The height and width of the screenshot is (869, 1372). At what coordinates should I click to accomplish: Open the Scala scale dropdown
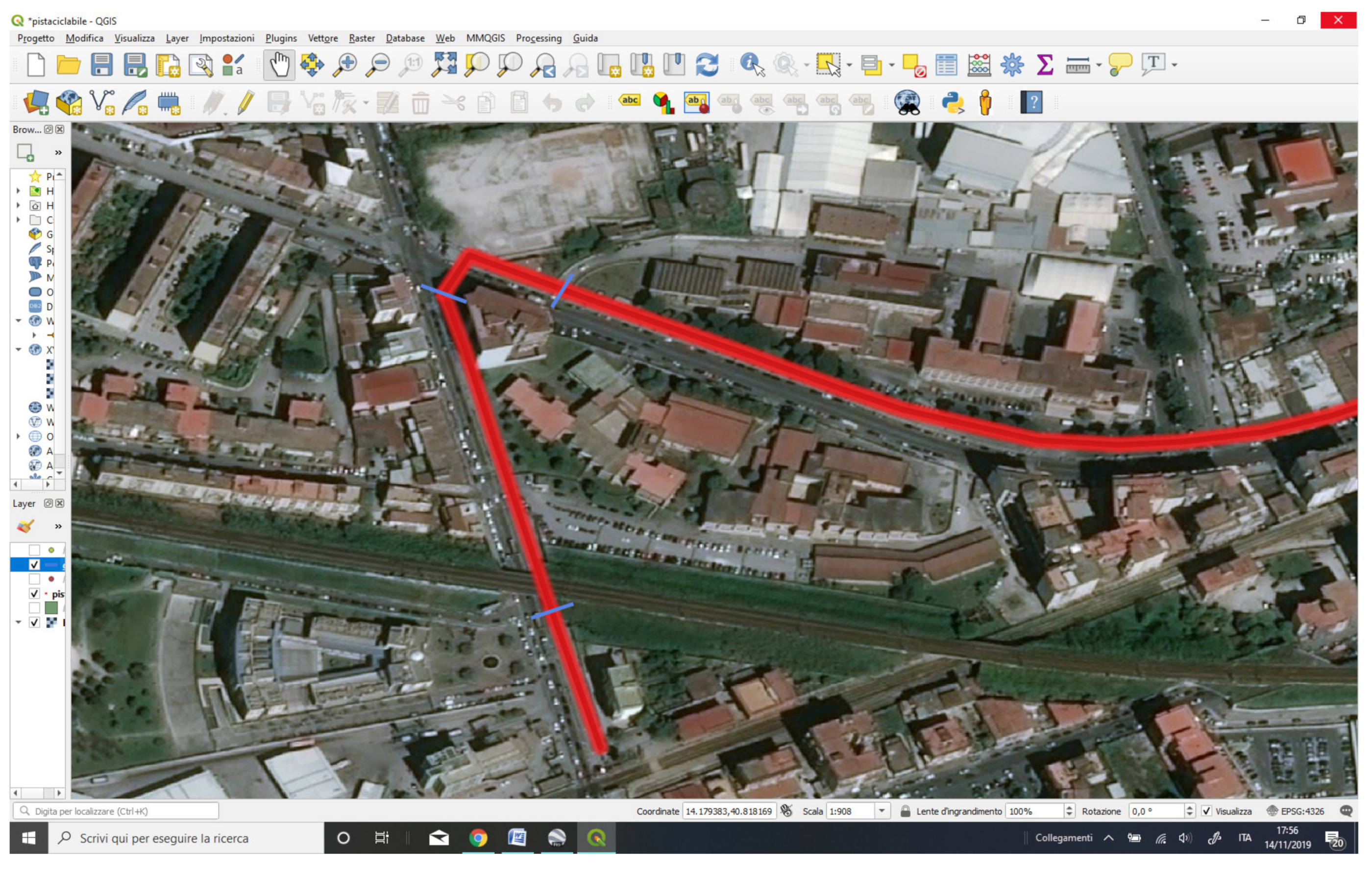click(x=882, y=812)
